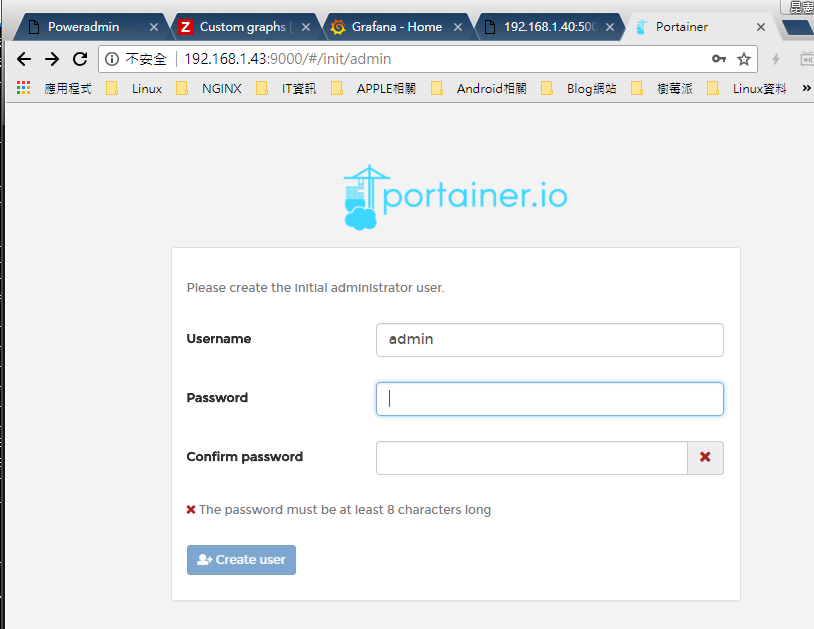Click the 應用程式 apps bookmark
The image size is (814, 629).
(68, 89)
